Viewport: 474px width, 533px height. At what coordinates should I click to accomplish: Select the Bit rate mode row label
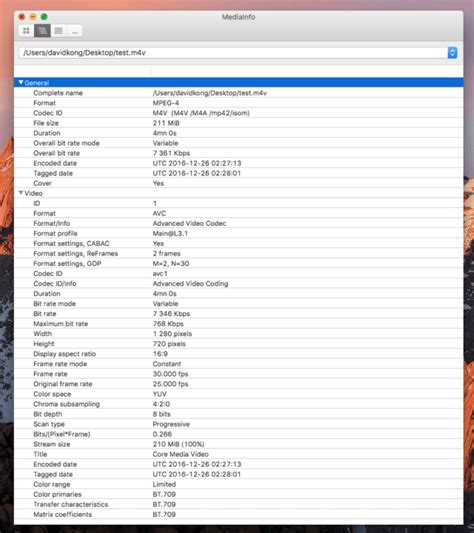(x=54, y=304)
